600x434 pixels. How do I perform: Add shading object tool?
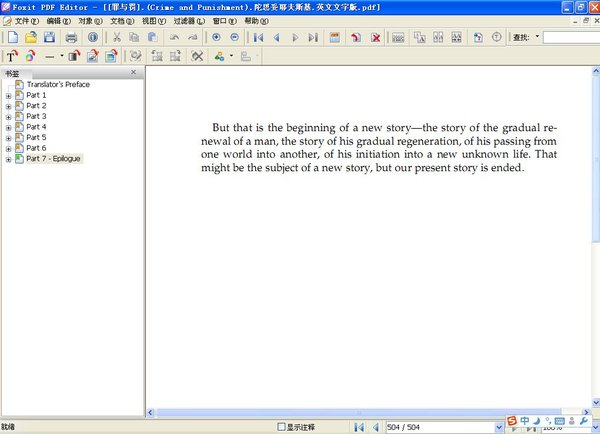(74, 56)
